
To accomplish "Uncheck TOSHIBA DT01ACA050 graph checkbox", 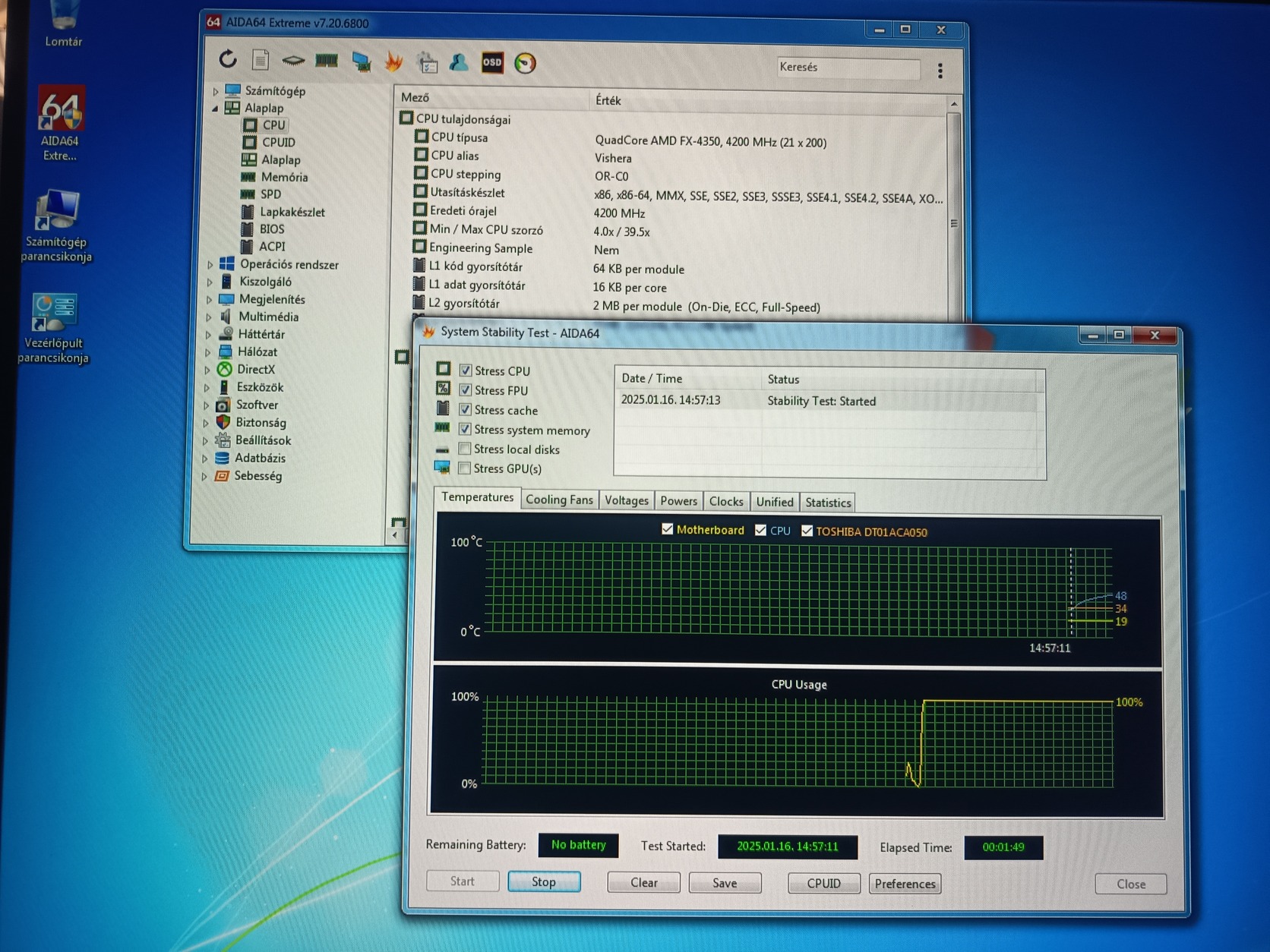I will click(x=807, y=531).
